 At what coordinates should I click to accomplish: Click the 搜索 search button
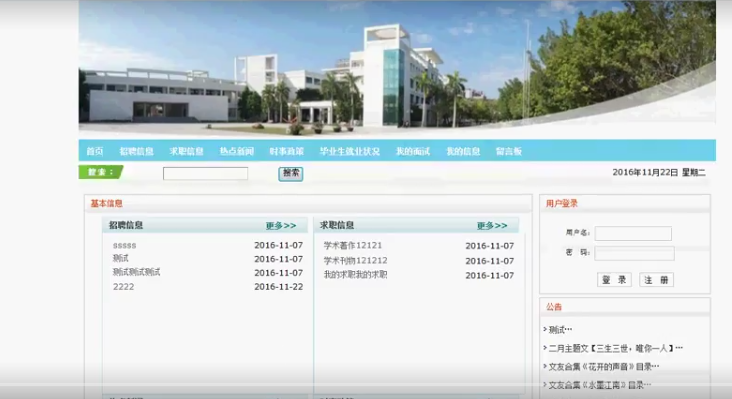click(x=291, y=174)
